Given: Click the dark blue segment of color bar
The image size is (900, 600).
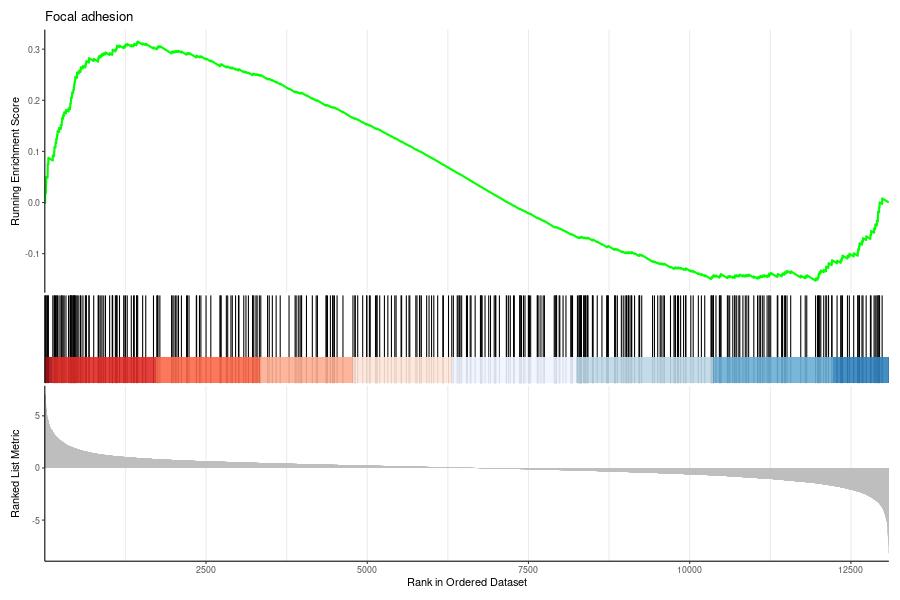Looking at the screenshot, I should (x=860, y=370).
